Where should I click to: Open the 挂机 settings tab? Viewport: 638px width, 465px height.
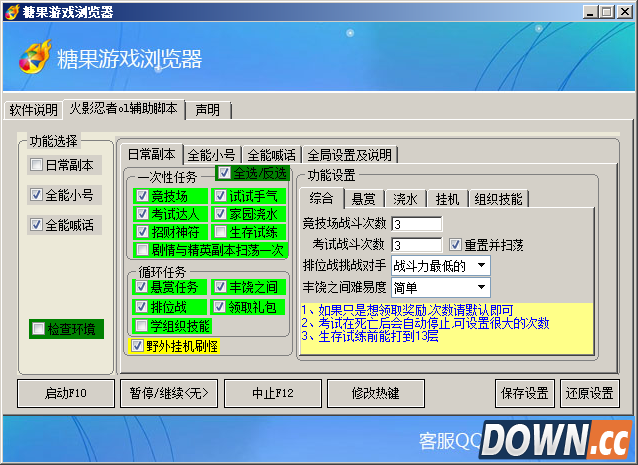click(447, 199)
